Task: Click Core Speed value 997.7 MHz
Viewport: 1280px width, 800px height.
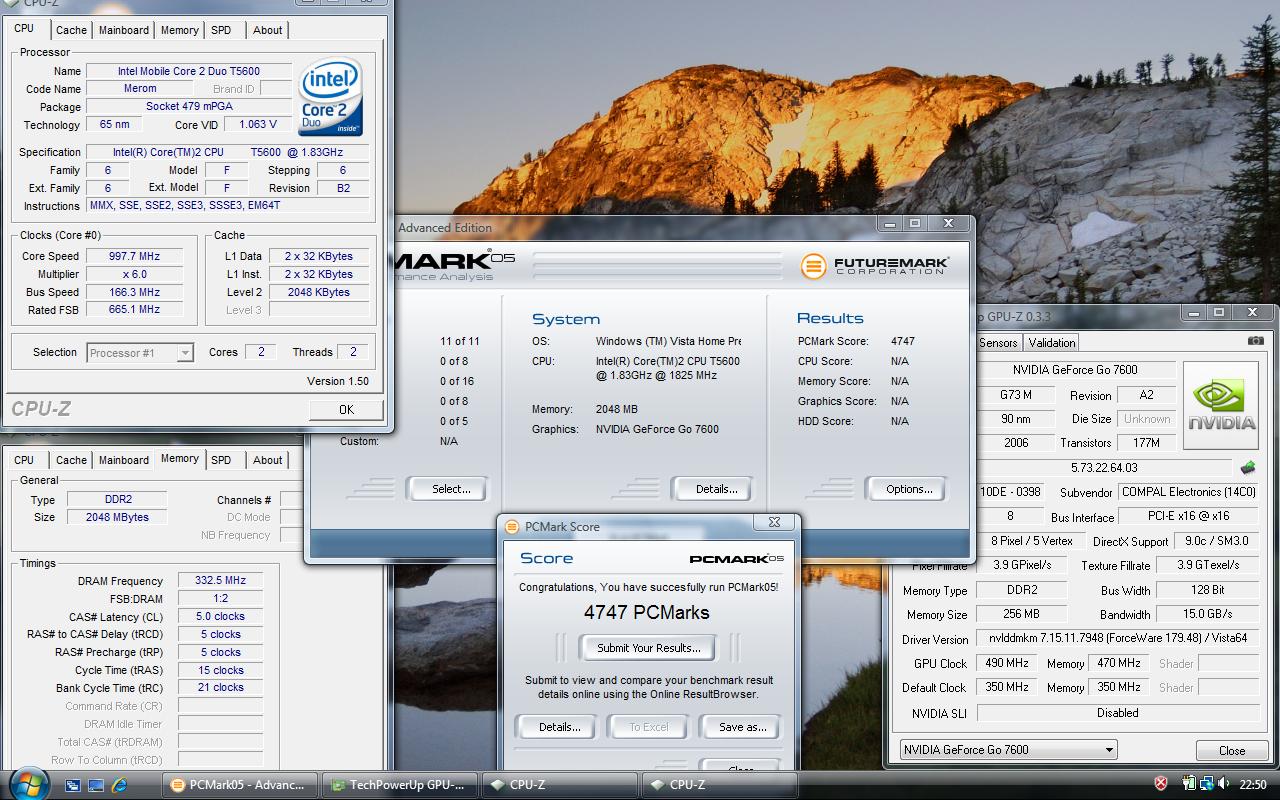Action: click(135, 256)
